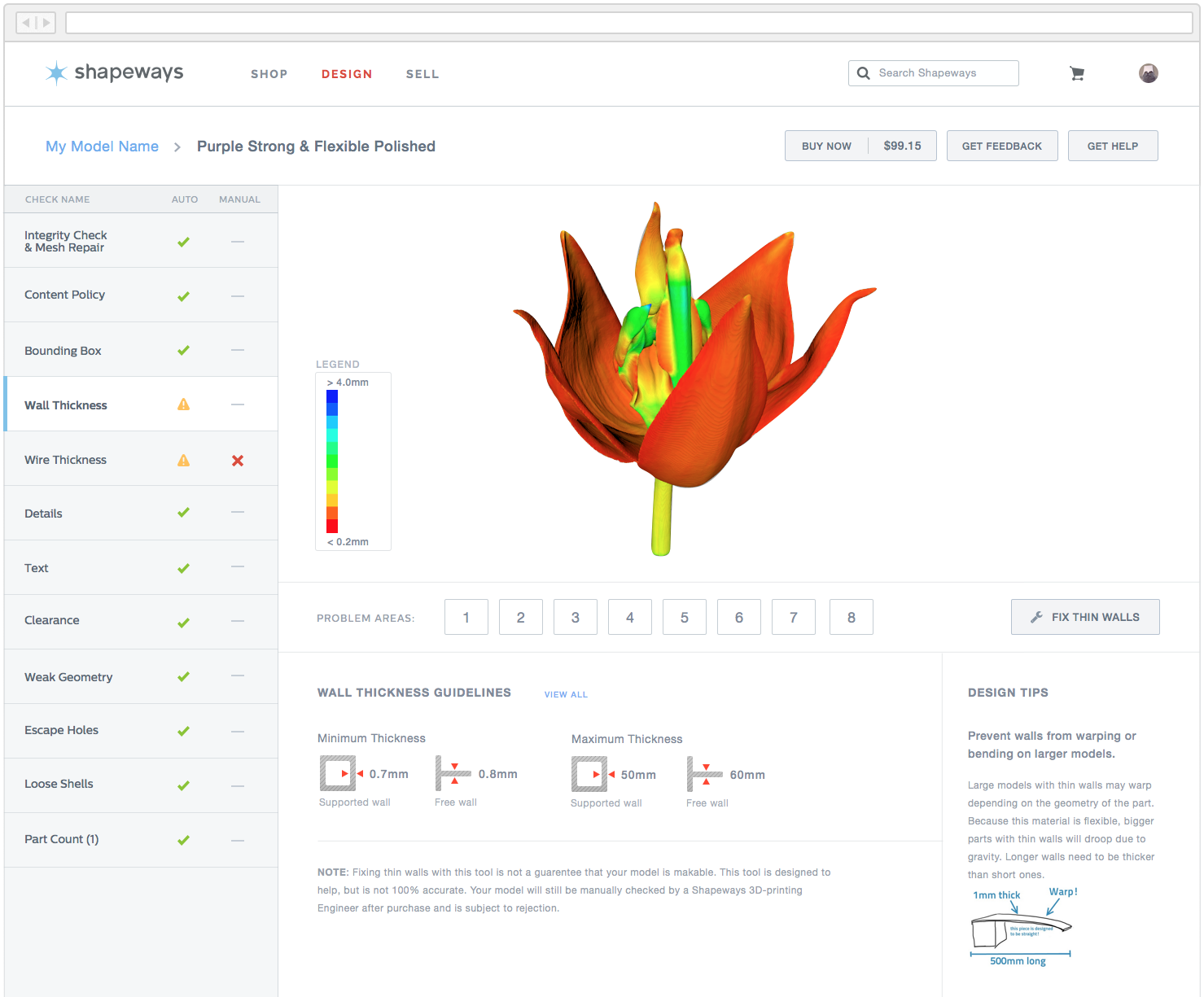Click the Shapeways logo
This screenshot has width=1204, height=997.
point(115,72)
